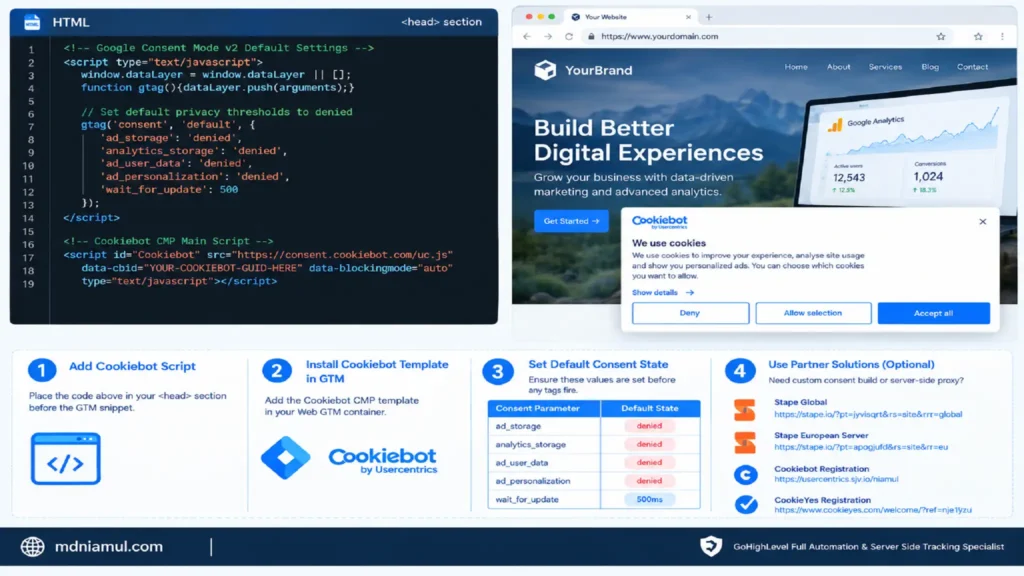The image size is (1024, 576).
Task: Click the macOS green maximize dot
Action: click(x=552, y=16)
